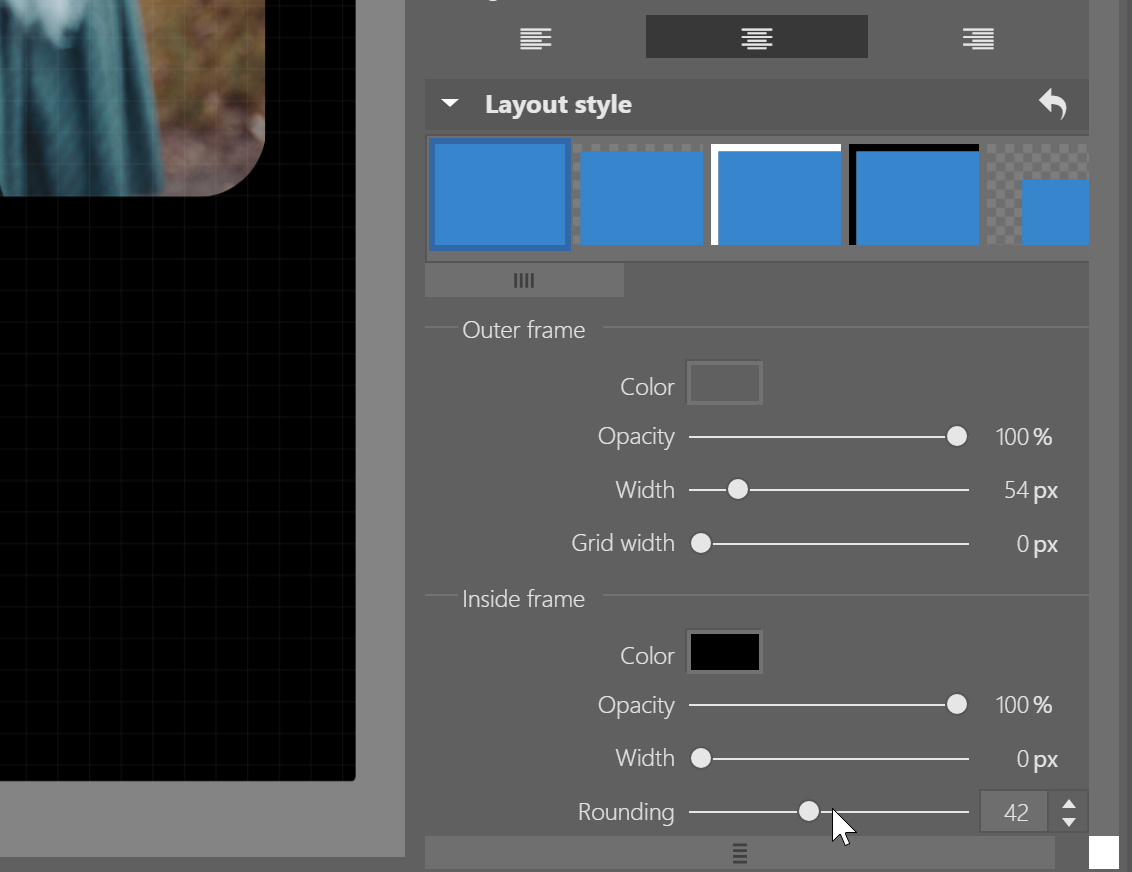Choose the white frame layout preset
The width and height of the screenshot is (1132, 872).
(776, 194)
